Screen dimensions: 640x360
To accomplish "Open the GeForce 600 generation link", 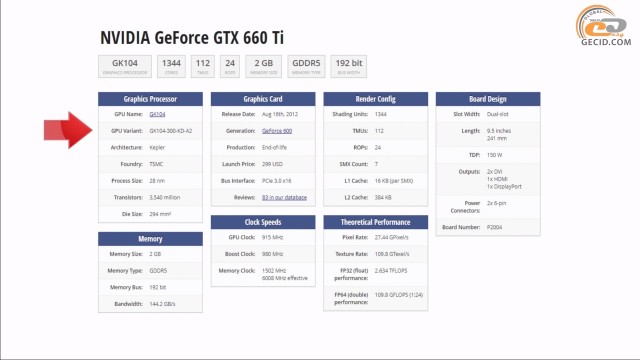I will pyautogui.click(x=277, y=131).
